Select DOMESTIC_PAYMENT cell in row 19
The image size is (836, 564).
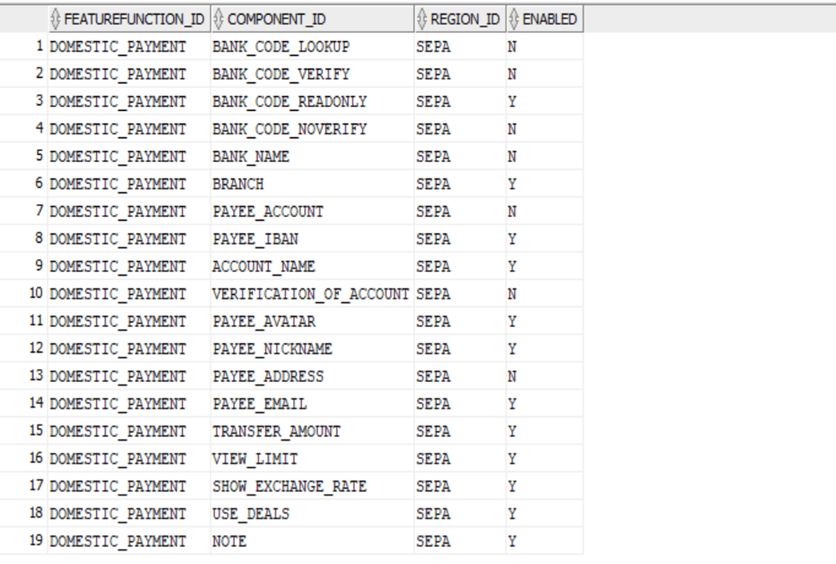point(129,541)
